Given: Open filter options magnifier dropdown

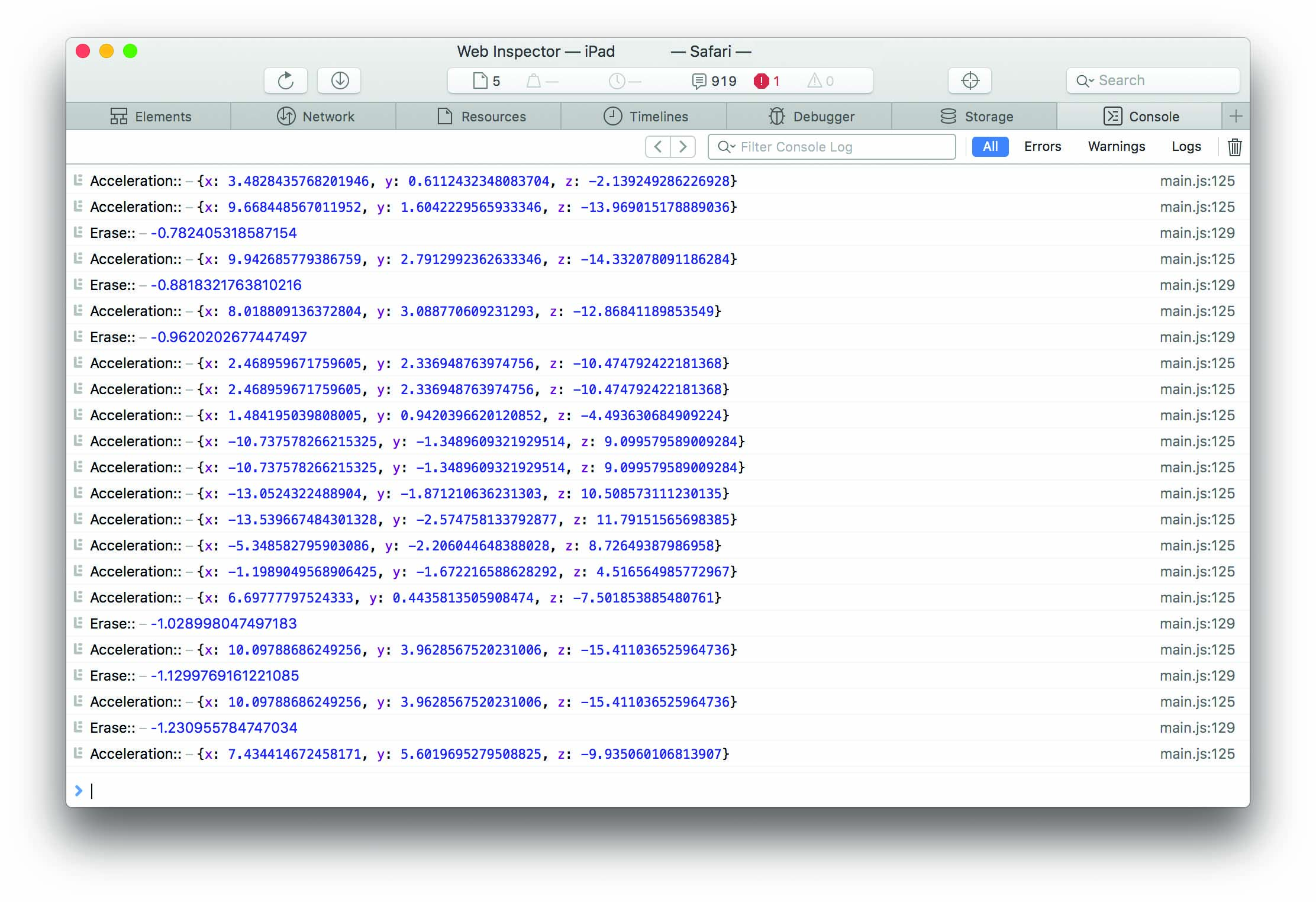Looking at the screenshot, I should pyautogui.click(x=726, y=147).
